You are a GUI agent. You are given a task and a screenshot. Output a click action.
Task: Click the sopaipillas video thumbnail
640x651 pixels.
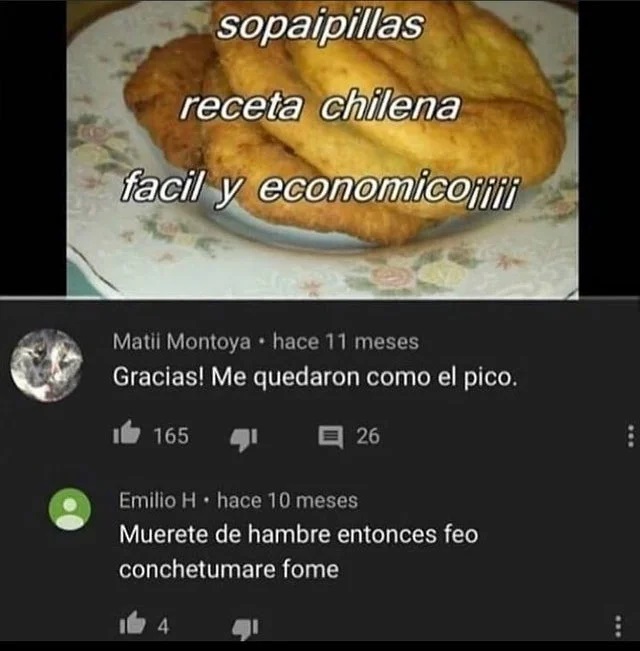[x=322, y=149]
